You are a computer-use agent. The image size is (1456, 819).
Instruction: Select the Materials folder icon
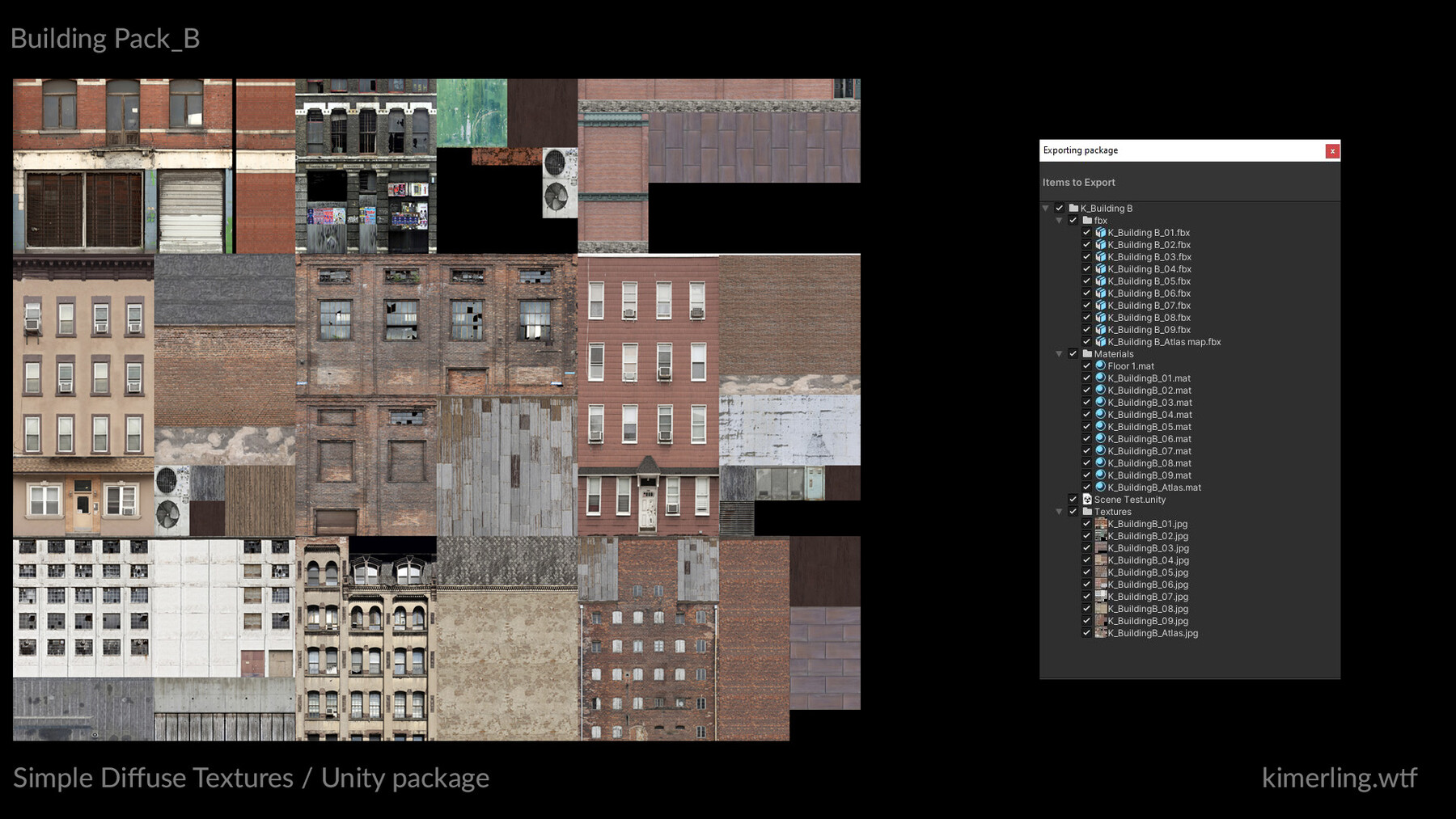tap(1087, 353)
